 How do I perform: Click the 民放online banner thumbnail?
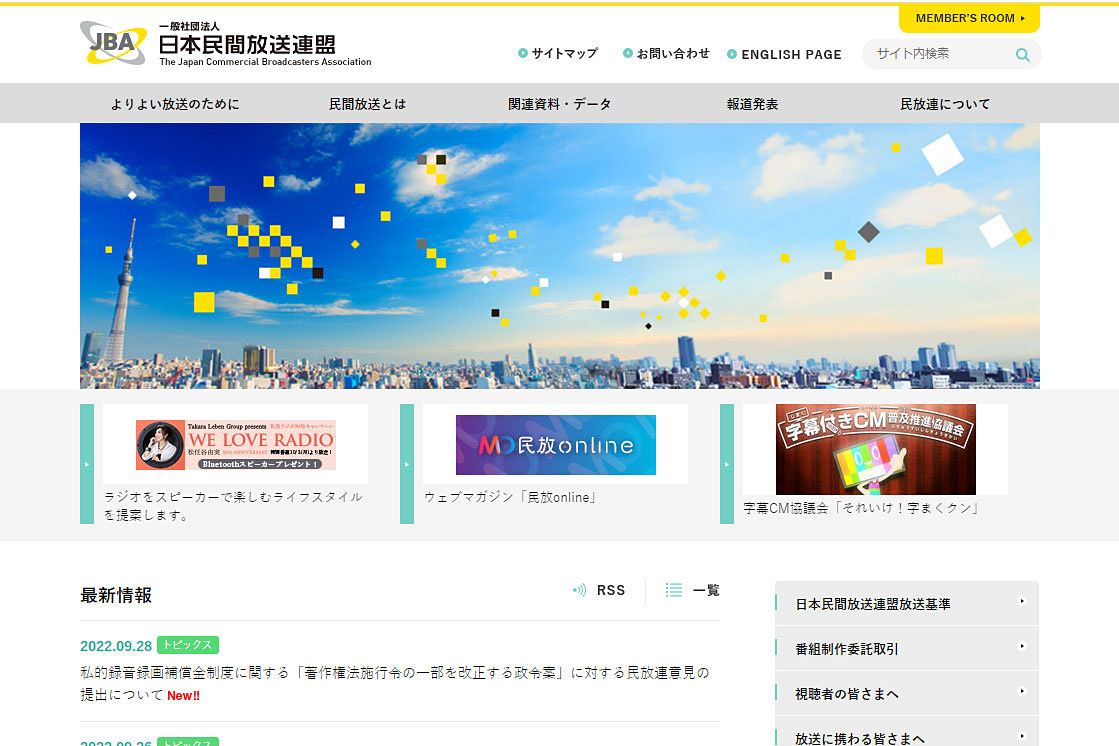555,444
